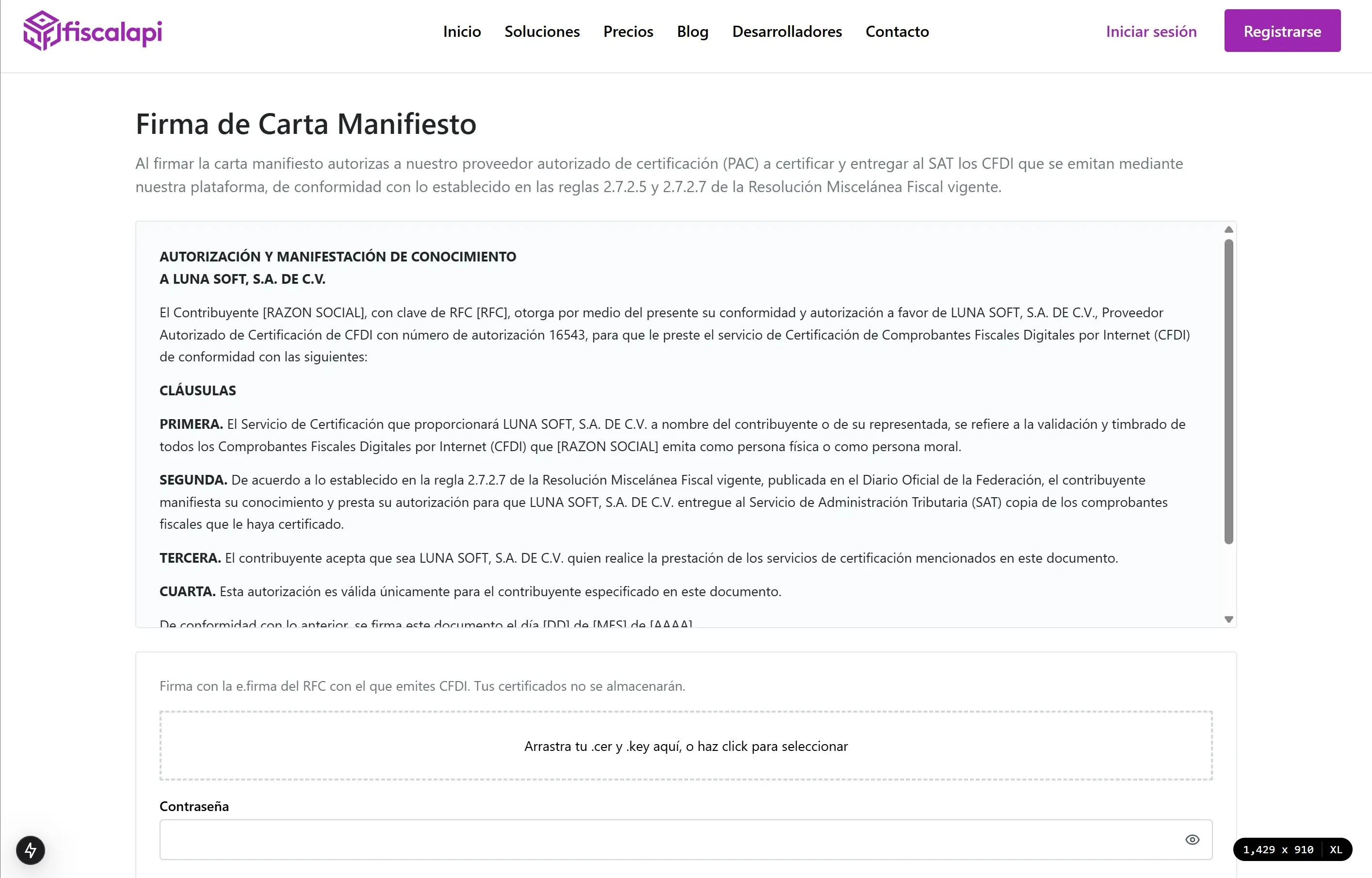Viewport: 1372px width, 878px height.
Task: Click the .cer and .key file dropzone
Action: tap(686, 746)
